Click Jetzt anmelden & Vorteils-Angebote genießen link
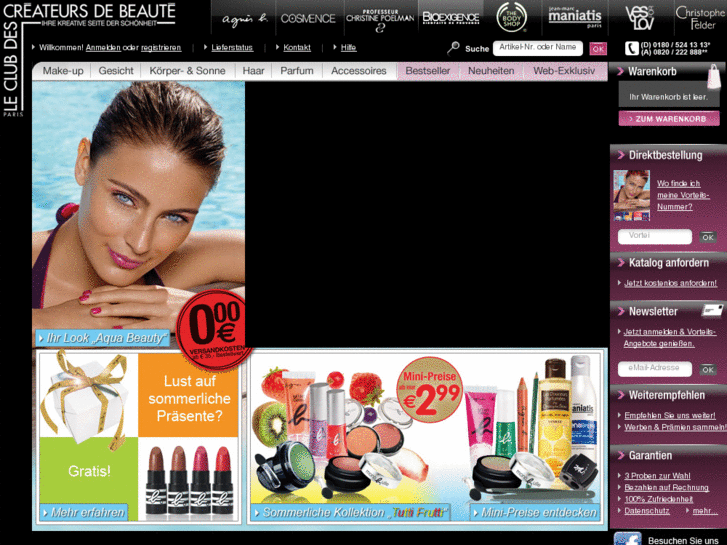This screenshot has height=545, width=727. pyautogui.click(x=670, y=338)
